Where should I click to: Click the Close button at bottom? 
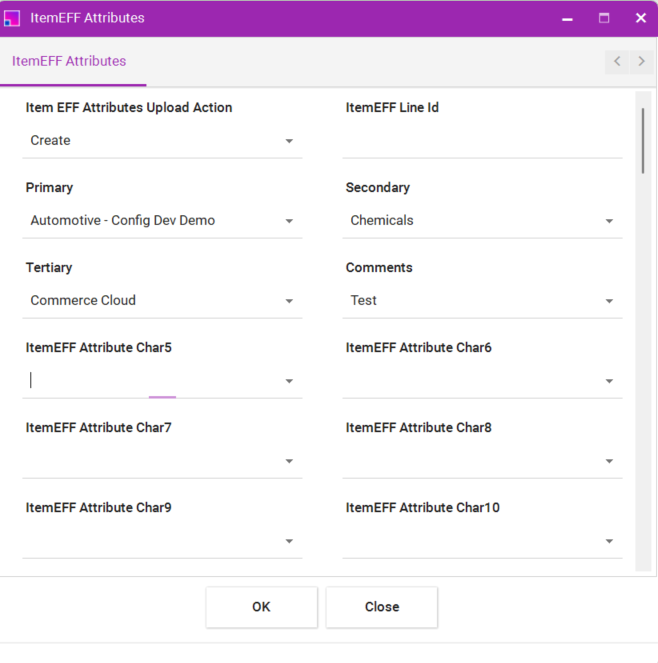(381, 607)
